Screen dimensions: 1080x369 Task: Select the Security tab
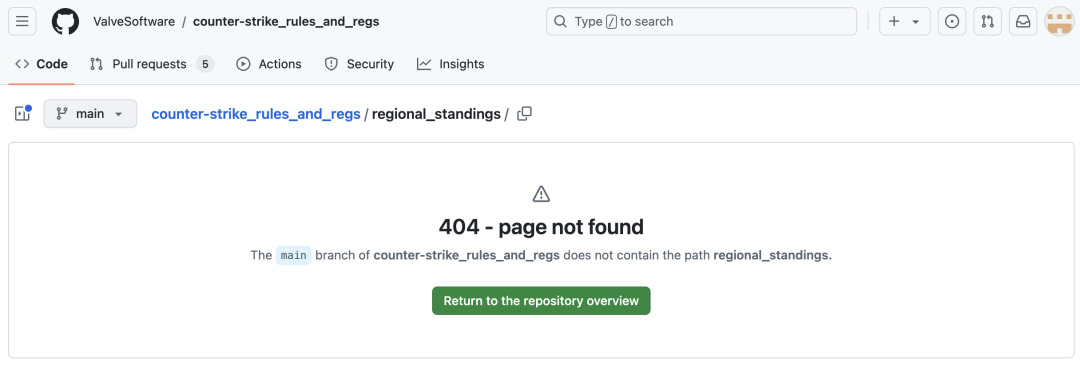[359, 64]
